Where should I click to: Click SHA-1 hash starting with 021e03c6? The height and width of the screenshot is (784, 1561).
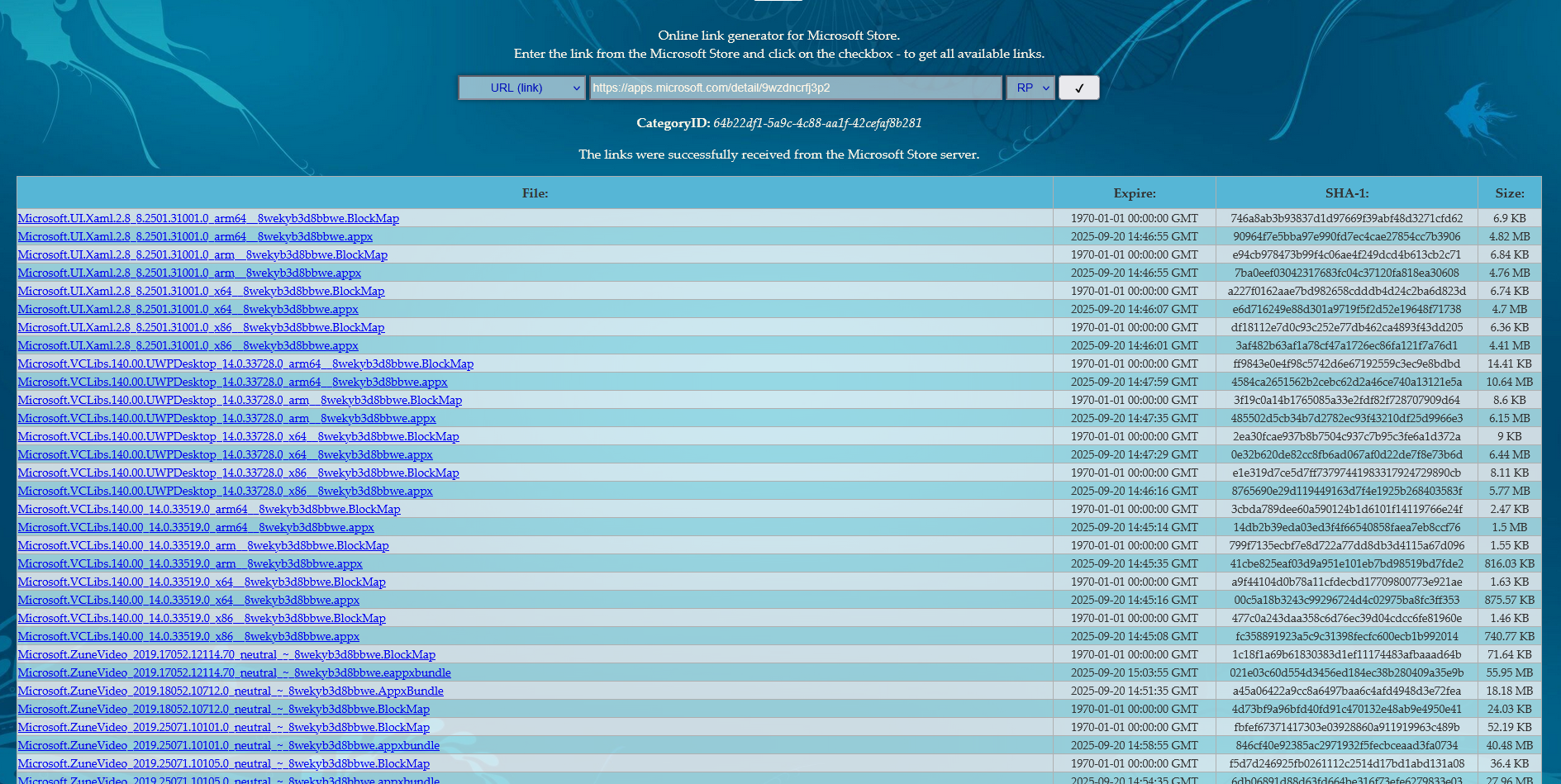click(1347, 672)
